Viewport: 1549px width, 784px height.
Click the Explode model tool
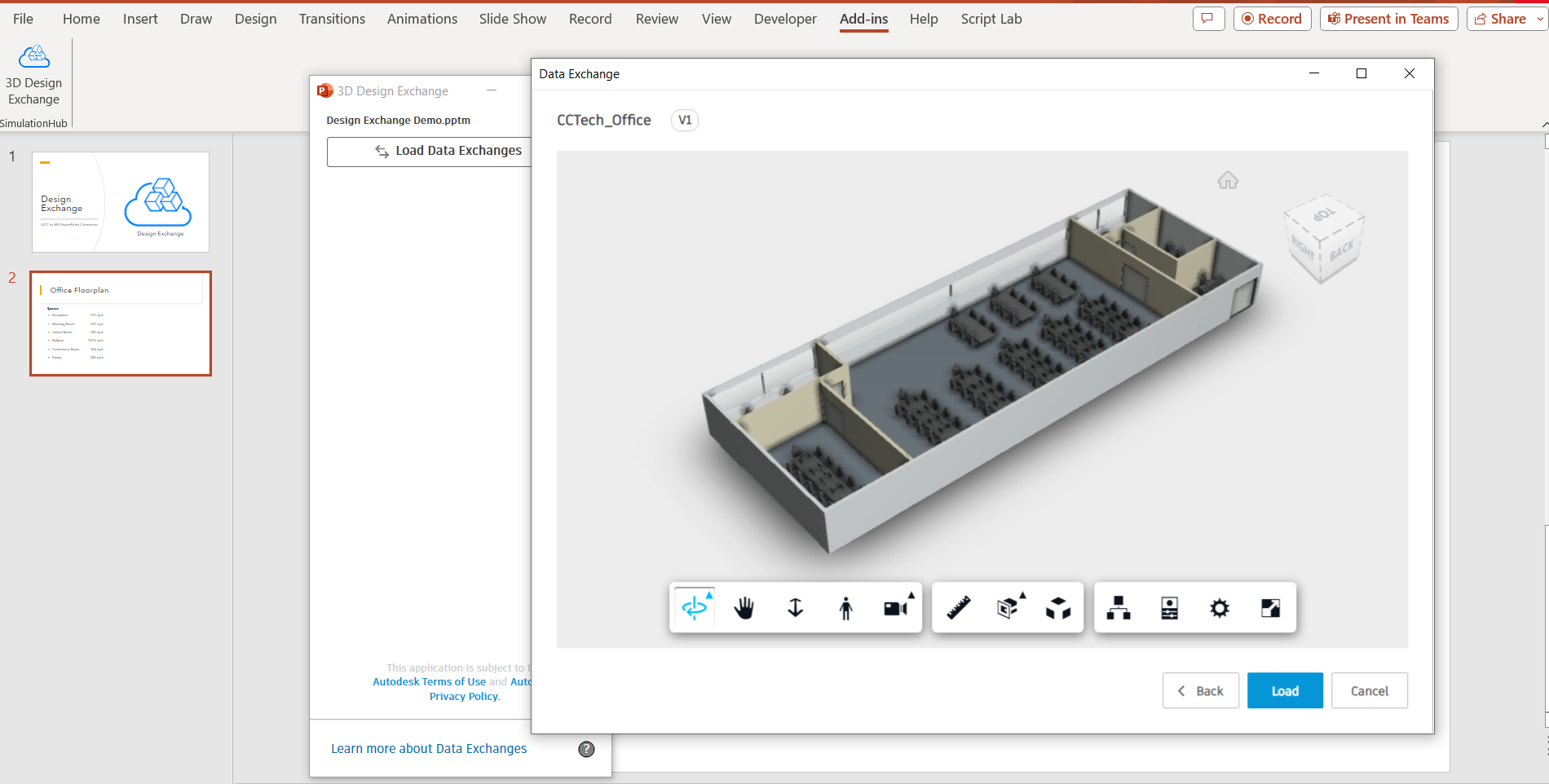[1058, 608]
